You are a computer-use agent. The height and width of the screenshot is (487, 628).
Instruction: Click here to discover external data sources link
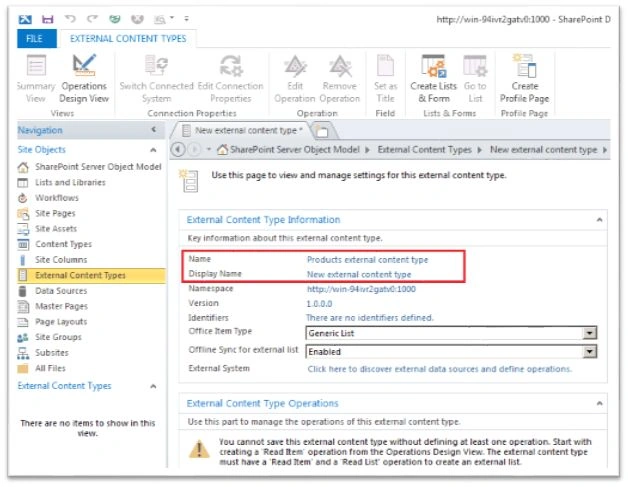point(439,369)
